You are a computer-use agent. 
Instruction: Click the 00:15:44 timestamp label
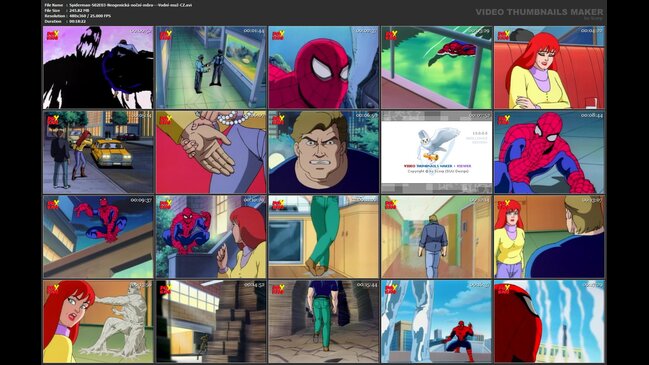(x=367, y=285)
